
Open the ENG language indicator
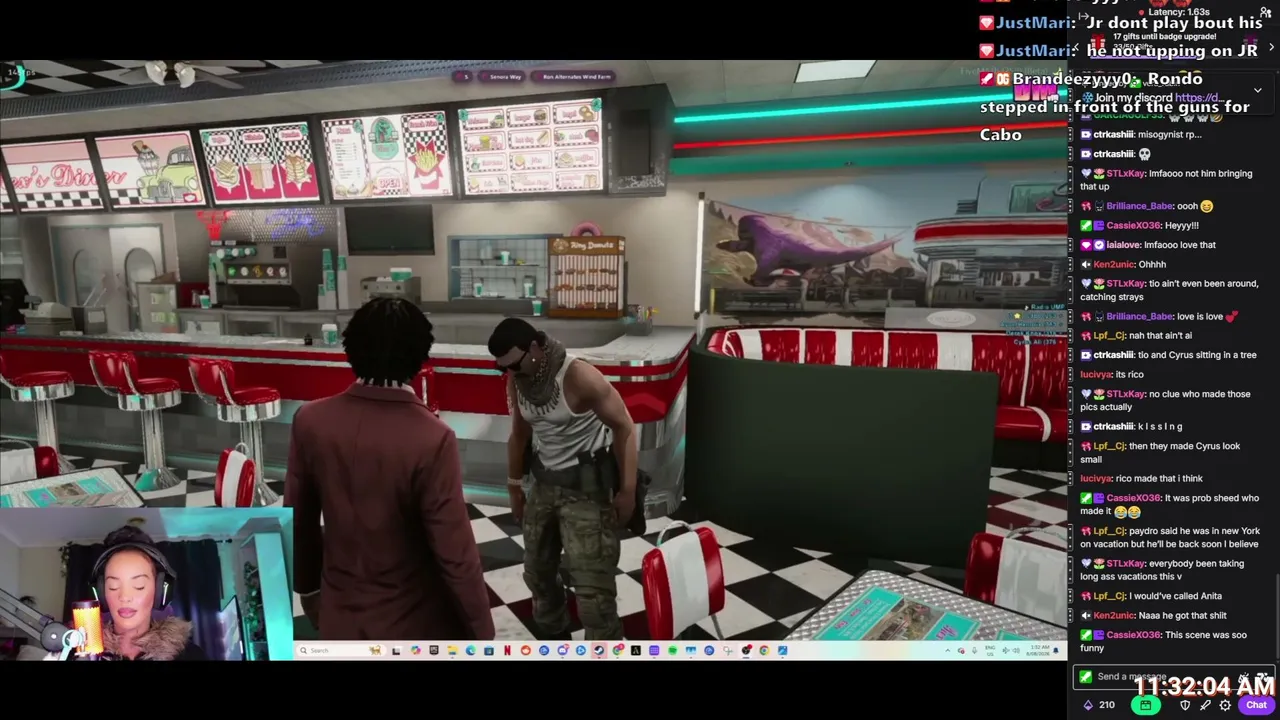click(991, 651)
